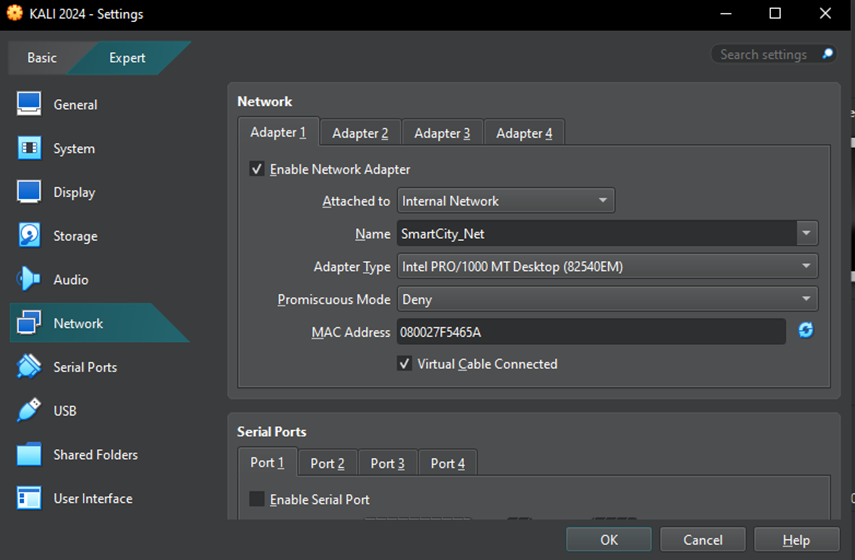This screenshot has width=855, height=560.
Task: Switch to Basic settings mode
Action: pyautogui.click(x=42, y=58)
